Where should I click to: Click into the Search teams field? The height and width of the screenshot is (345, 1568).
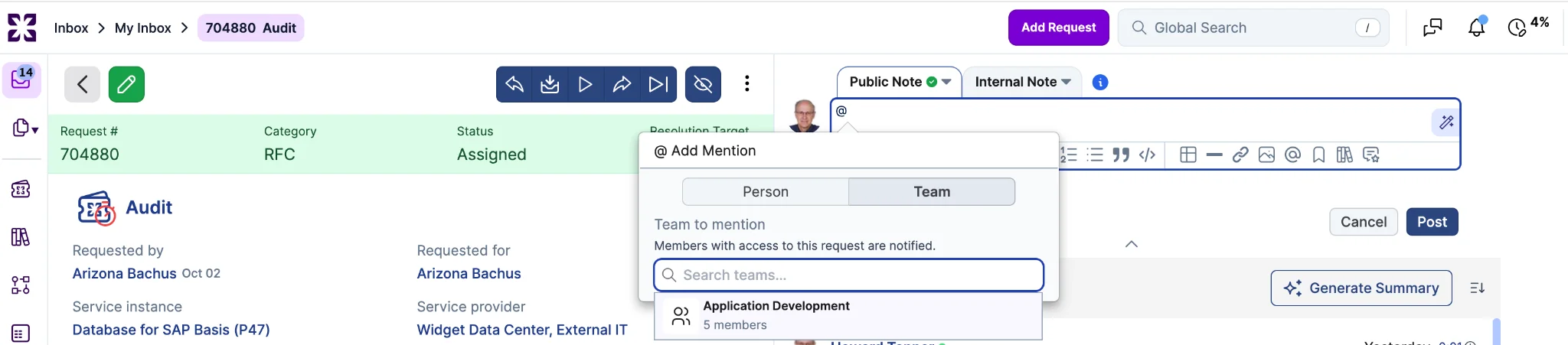pyautogui.click(x=848, y=275)
